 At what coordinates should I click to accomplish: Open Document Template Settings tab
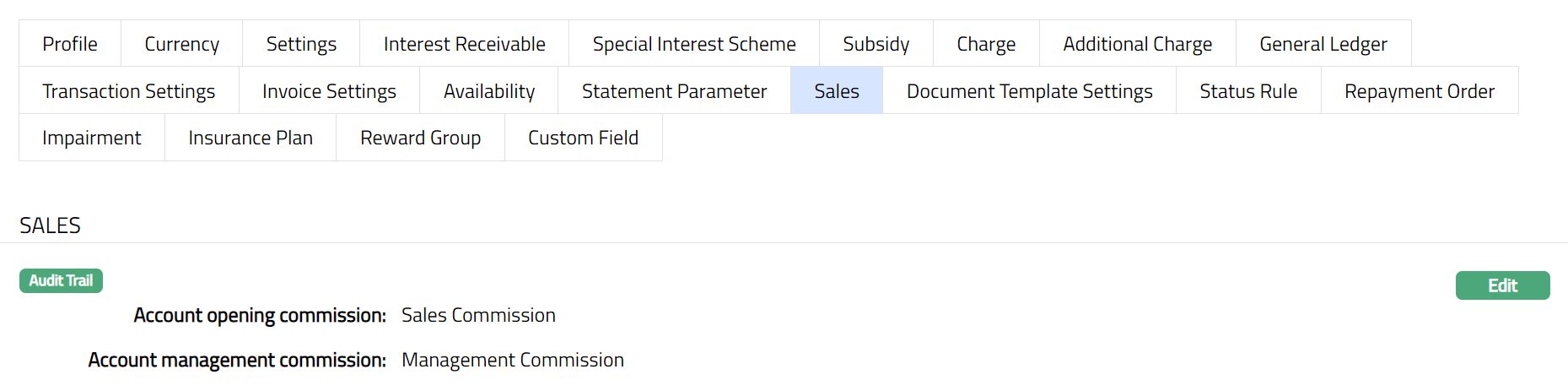(1029, 91)
